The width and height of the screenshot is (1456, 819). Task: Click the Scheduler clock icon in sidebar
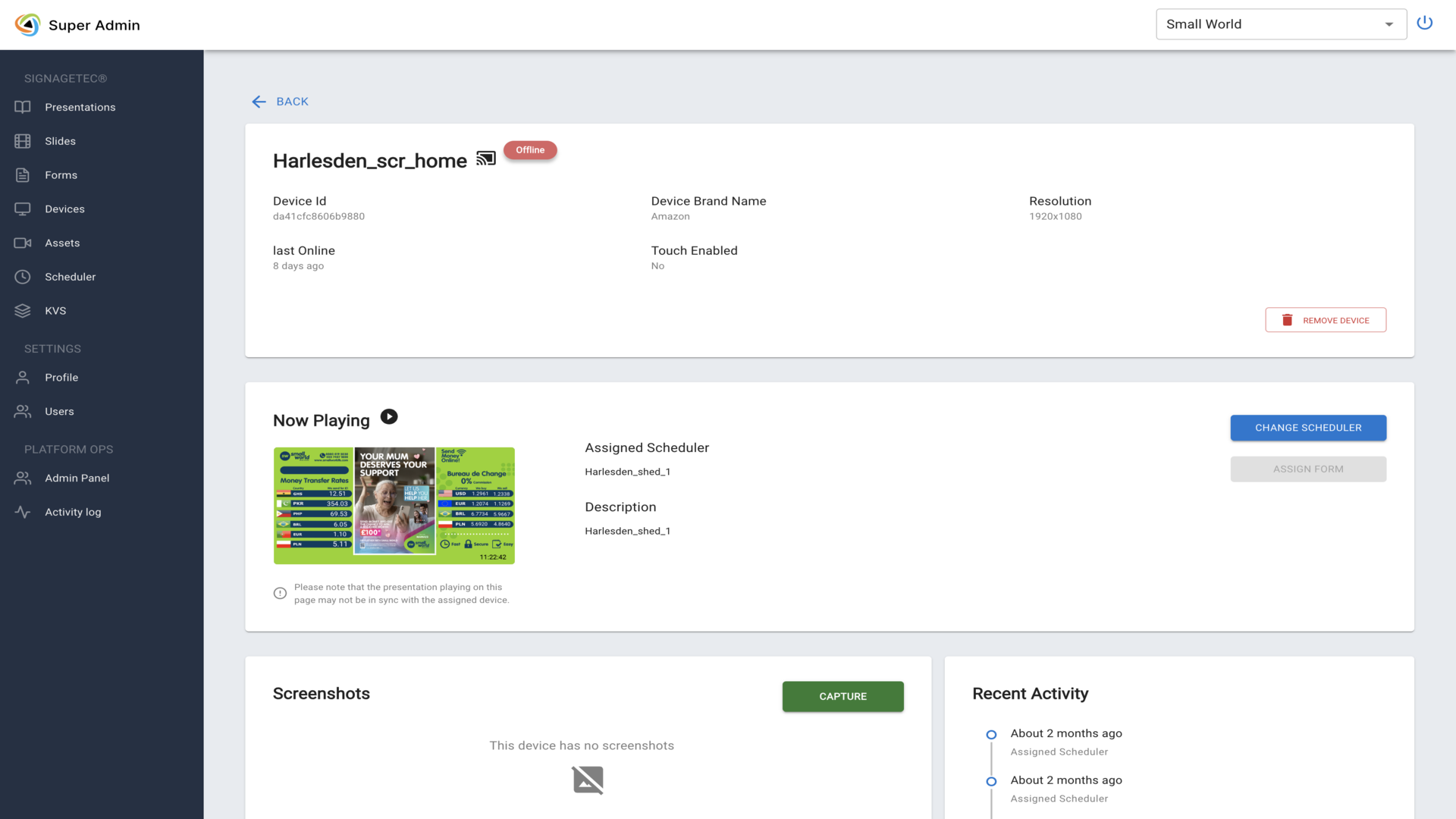23,277
